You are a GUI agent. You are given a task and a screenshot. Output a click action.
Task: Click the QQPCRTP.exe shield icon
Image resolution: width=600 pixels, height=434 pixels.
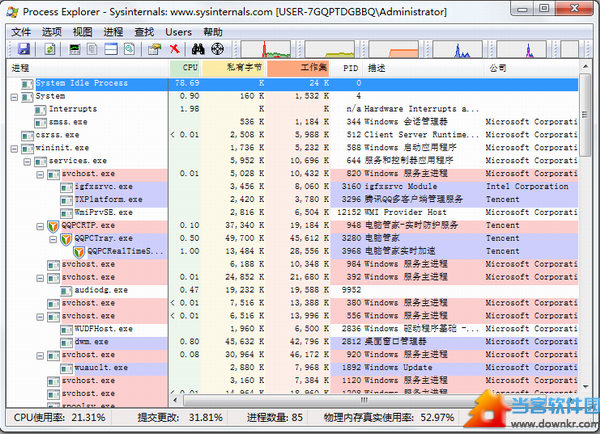(x=53, y=226)
